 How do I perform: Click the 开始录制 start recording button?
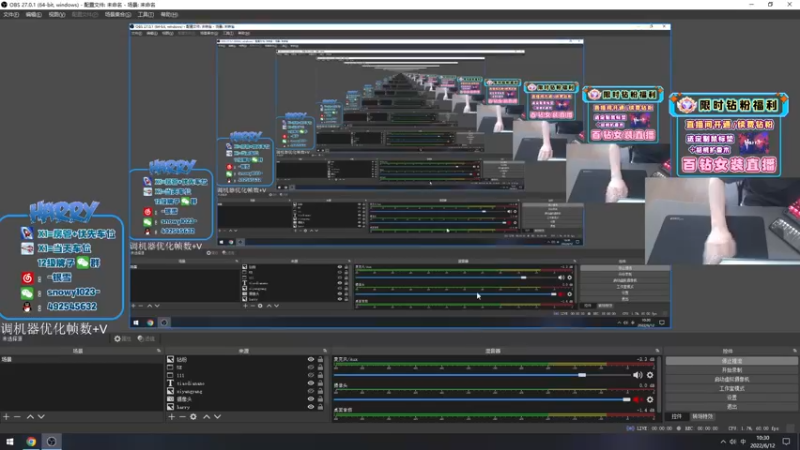(x=732, y=370)
